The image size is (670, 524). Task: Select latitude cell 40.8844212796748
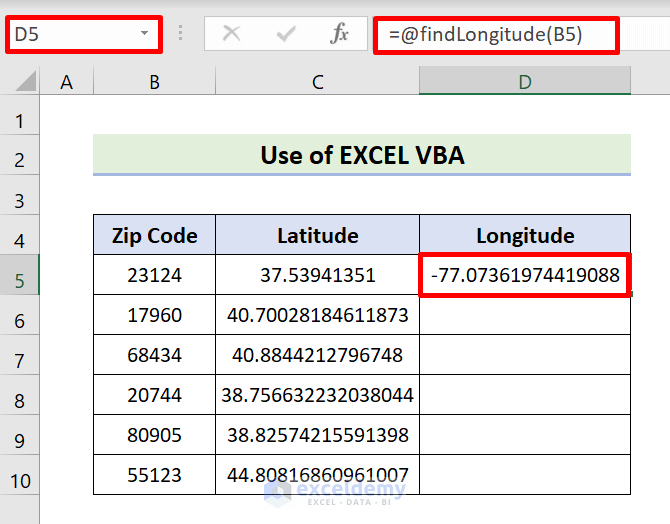(317, 355)
